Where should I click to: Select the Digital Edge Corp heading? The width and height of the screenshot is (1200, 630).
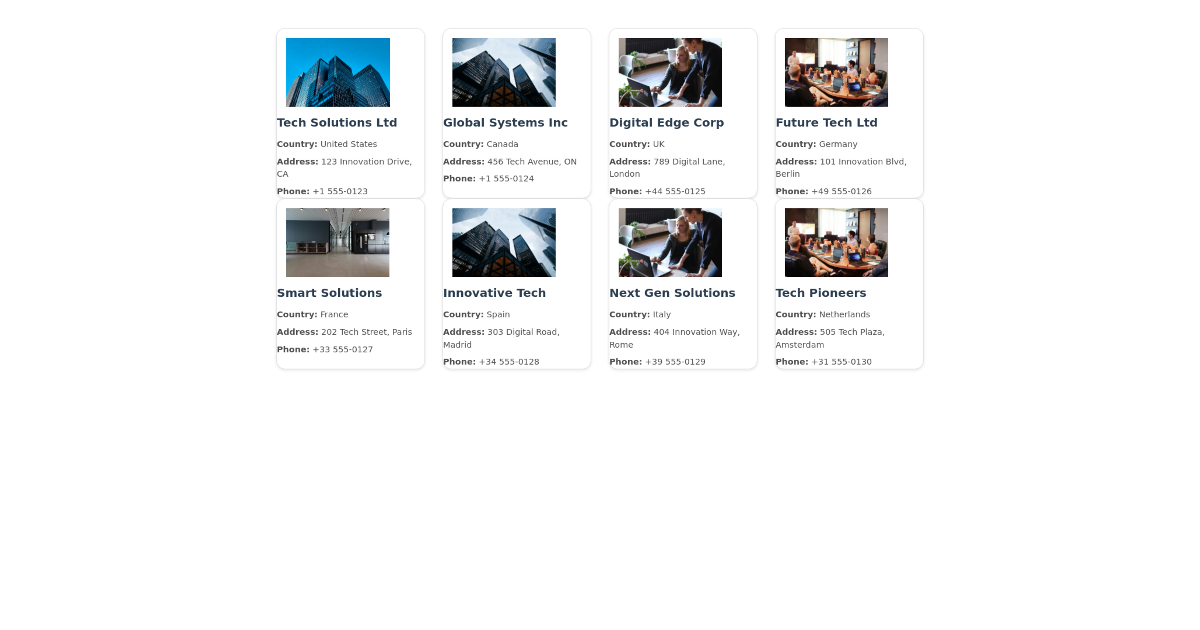(x=667, y=123)
